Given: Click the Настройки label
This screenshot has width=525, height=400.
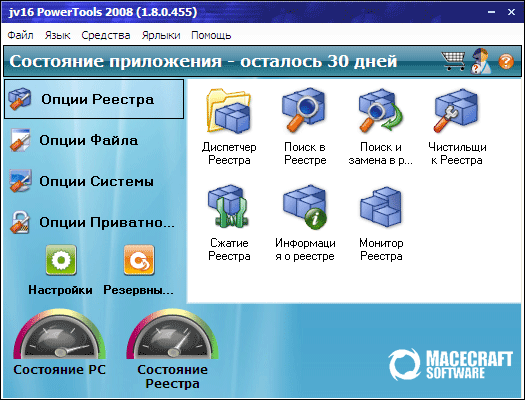Looking at the screenshot, I should (60, 290).
